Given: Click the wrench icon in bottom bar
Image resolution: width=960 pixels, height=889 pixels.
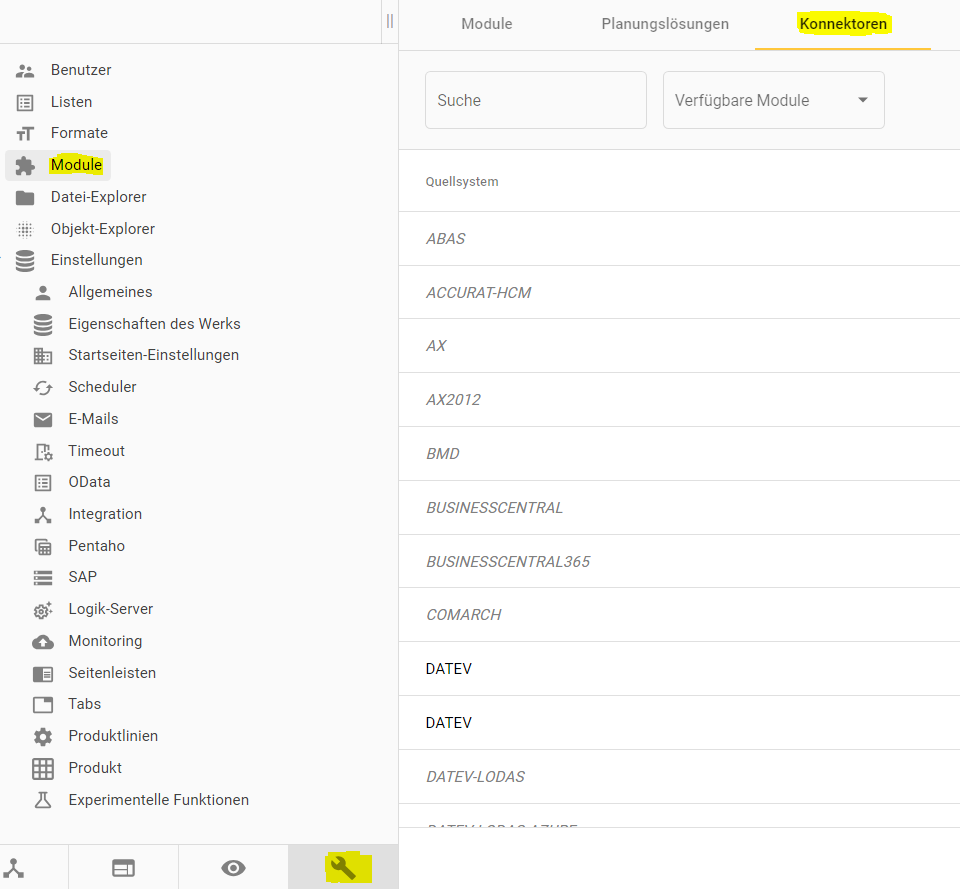Looking at the screenshot, I should (x=343, y=867).
